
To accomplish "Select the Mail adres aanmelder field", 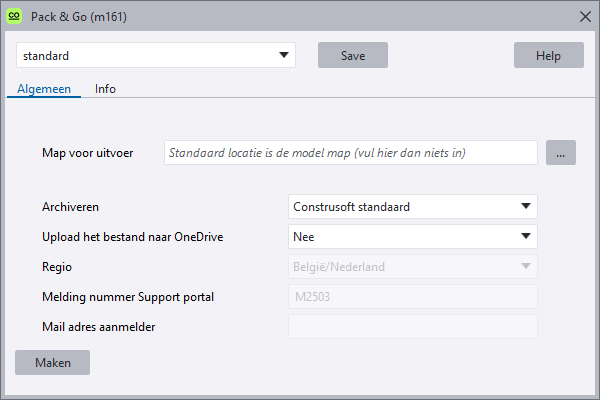I will click(x=412, y=327).
